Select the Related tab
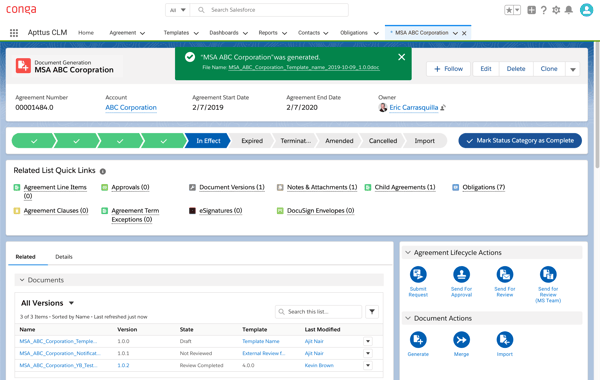 click(x=26, y=257)
